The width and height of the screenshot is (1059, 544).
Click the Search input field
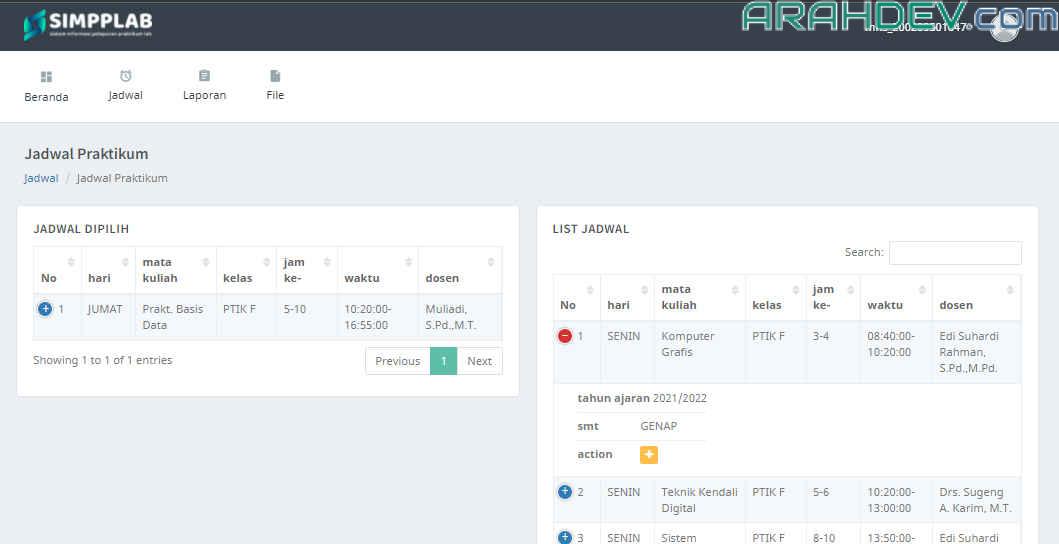[x=954, y=253]
